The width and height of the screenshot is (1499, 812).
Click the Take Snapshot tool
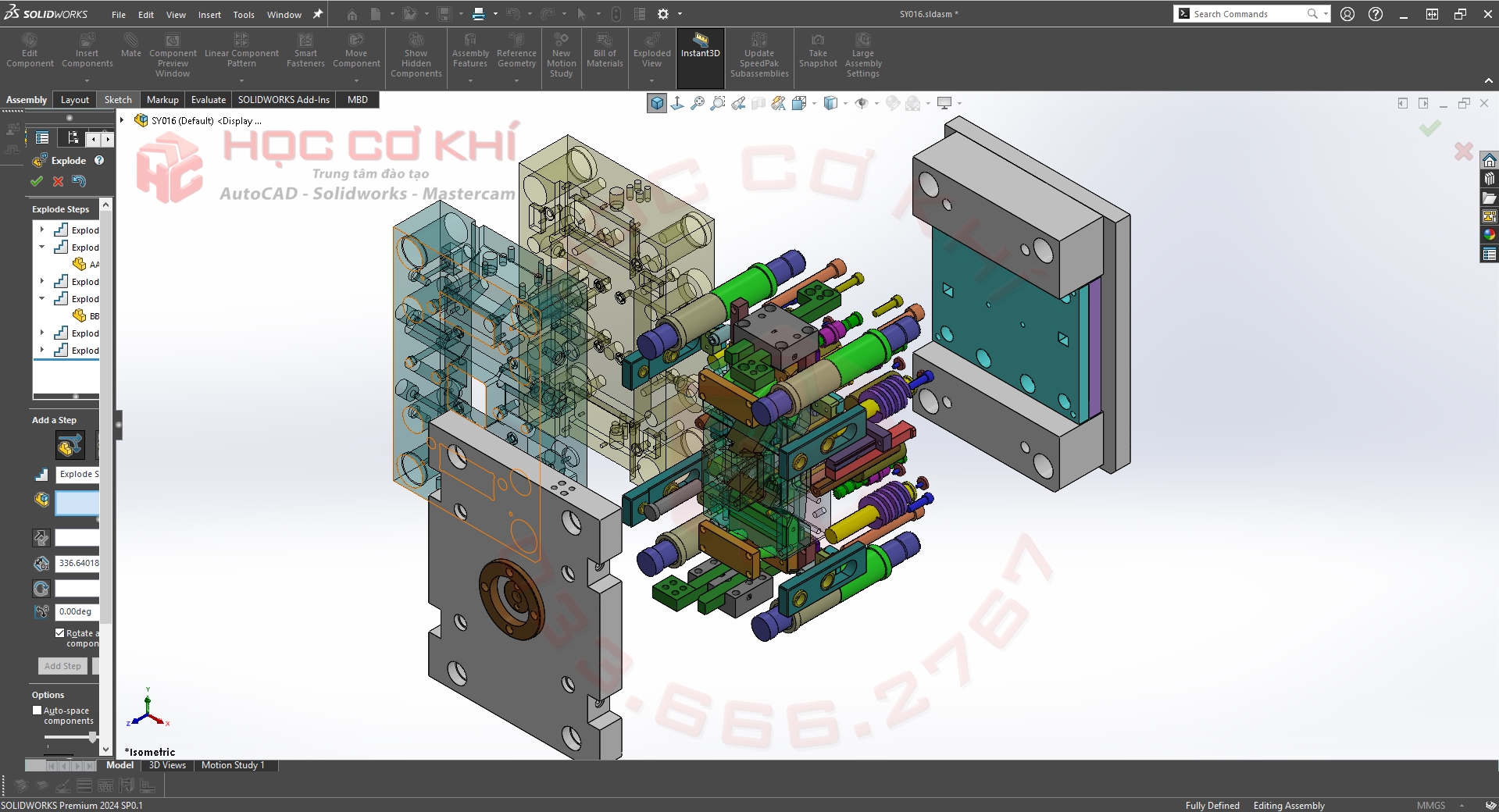coord(818,51)
